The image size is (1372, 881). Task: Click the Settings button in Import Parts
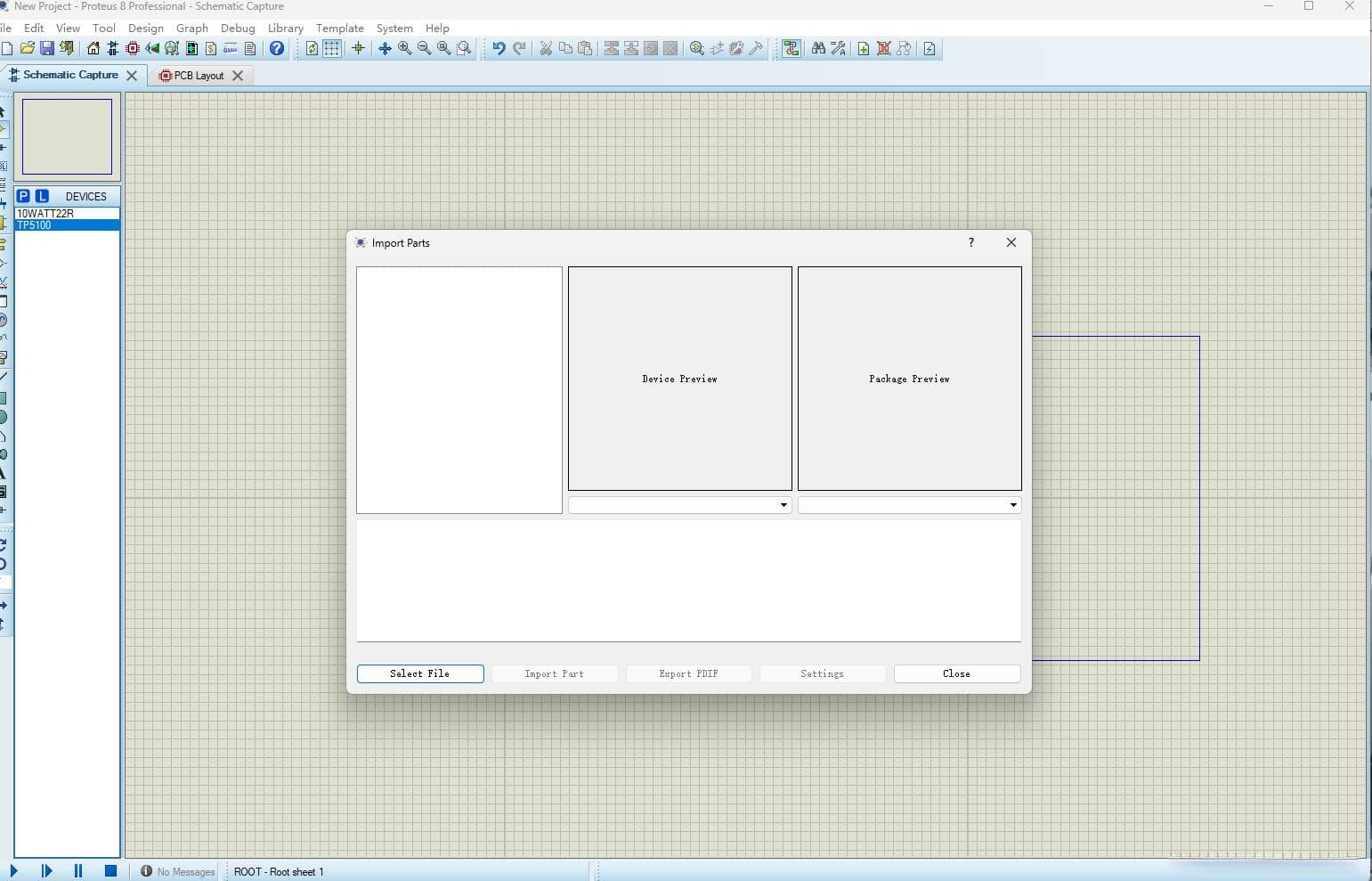tap(823, 673)
